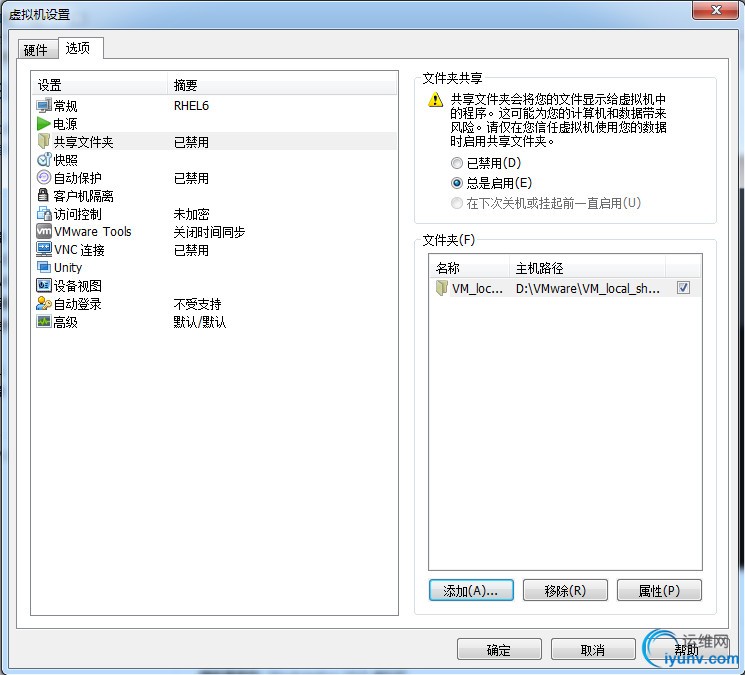Select the 自动保护 settings row label
Screen dimensions: 745x675
point(77,178)
